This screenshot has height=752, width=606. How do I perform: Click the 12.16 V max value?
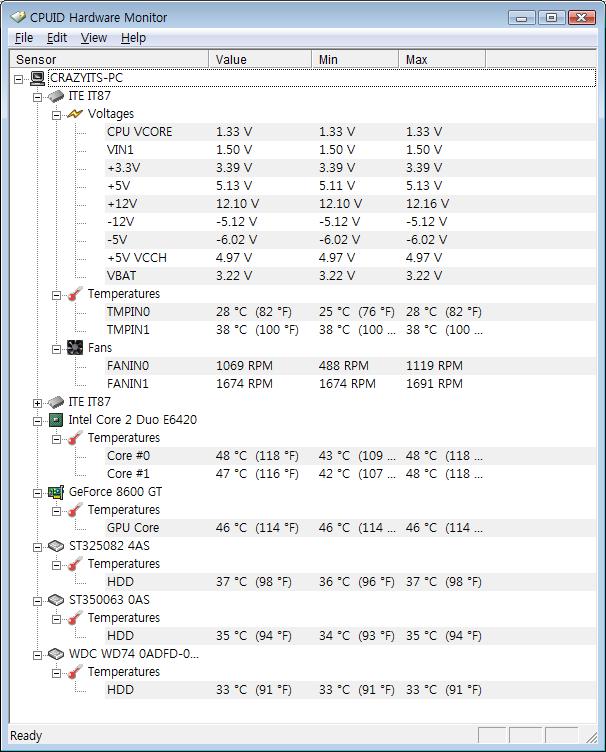(x=427, y=204)
